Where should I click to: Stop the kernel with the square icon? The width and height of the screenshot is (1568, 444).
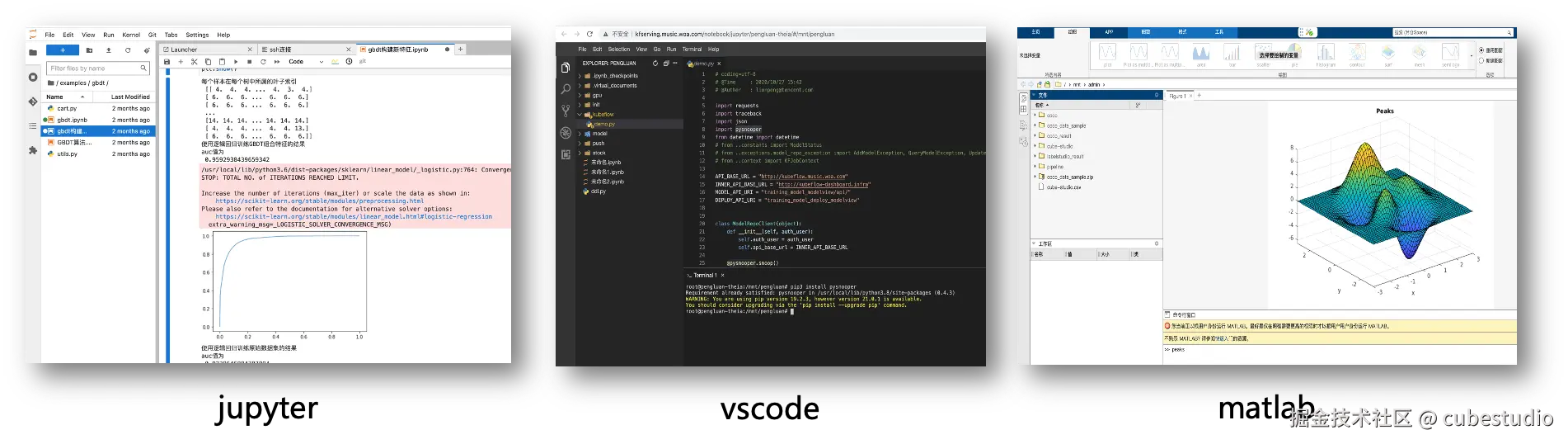[x=250, y=62]
